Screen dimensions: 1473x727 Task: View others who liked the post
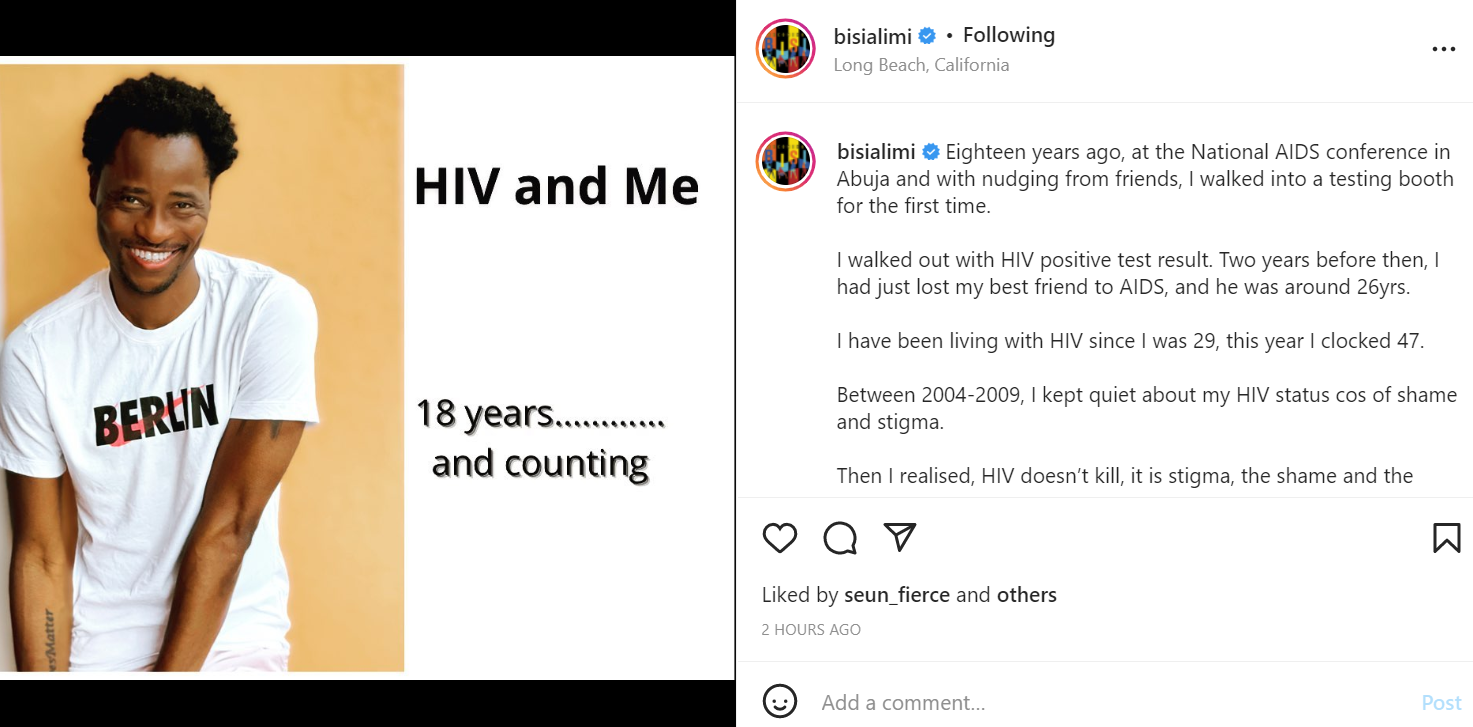1026,595
